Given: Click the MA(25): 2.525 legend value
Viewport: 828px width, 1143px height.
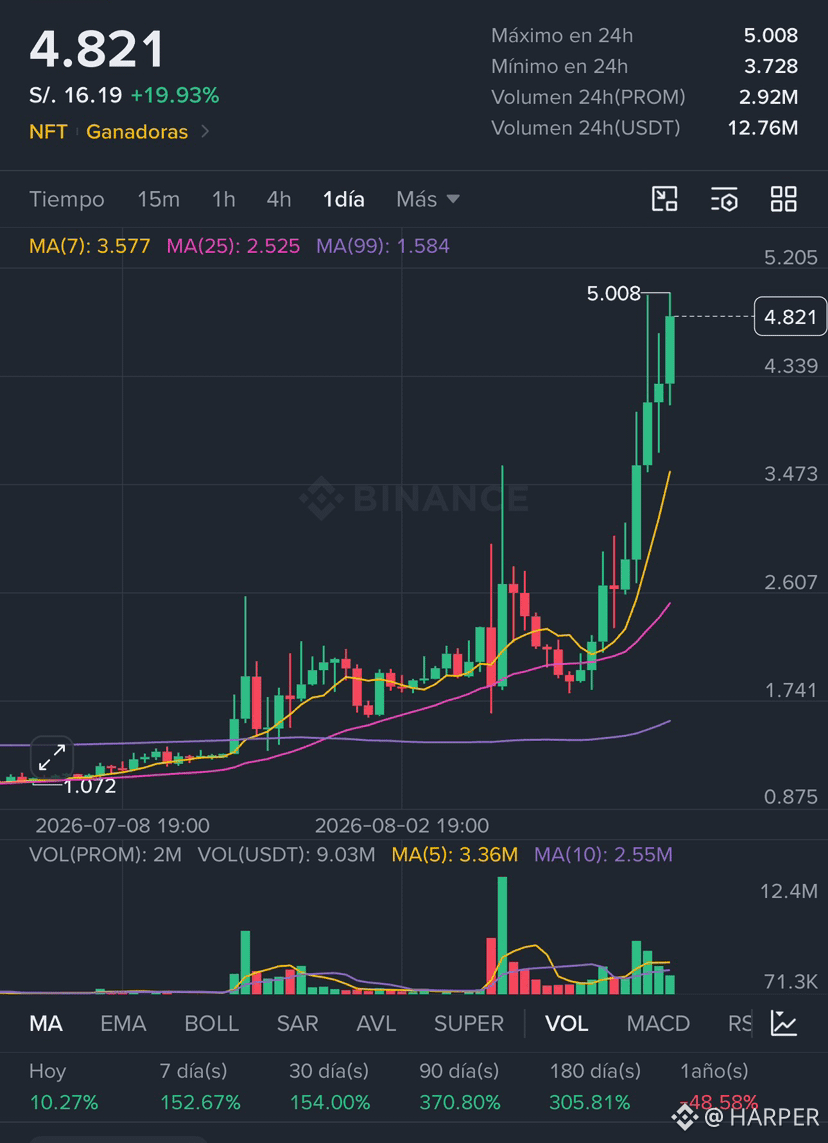Looking at the screenshot, I should click(x=233, y=246).
